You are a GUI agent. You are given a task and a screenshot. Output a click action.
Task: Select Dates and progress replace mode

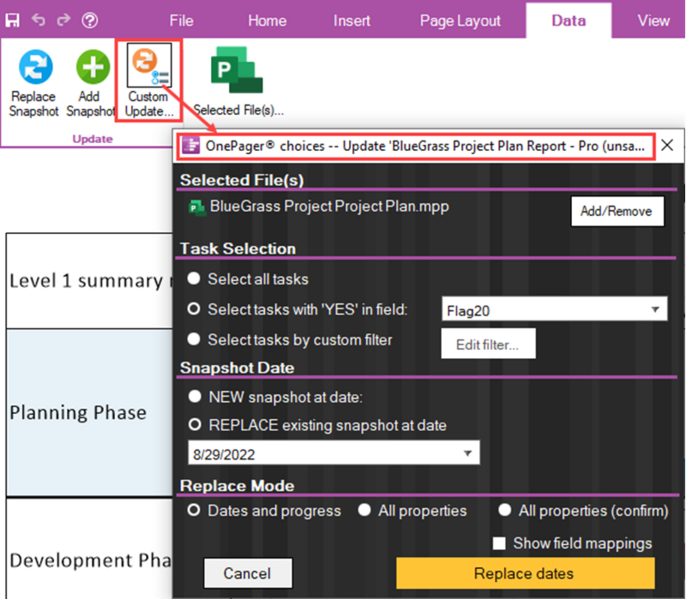[194, 510]
